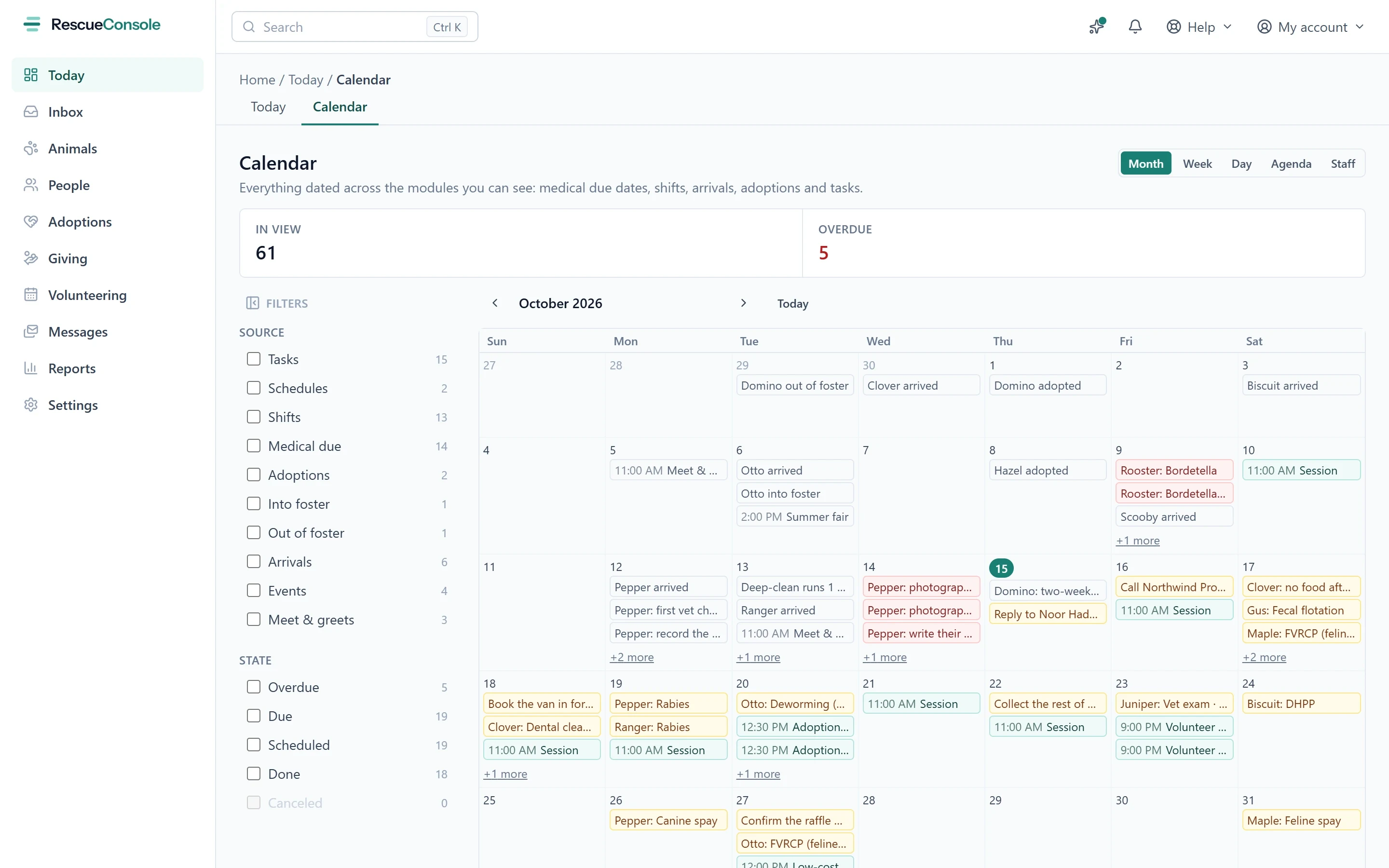The width and height of the screenshot is (1389, 868).
Task: Open Adoptions heart-handshake icon
Action: (30, 222)
